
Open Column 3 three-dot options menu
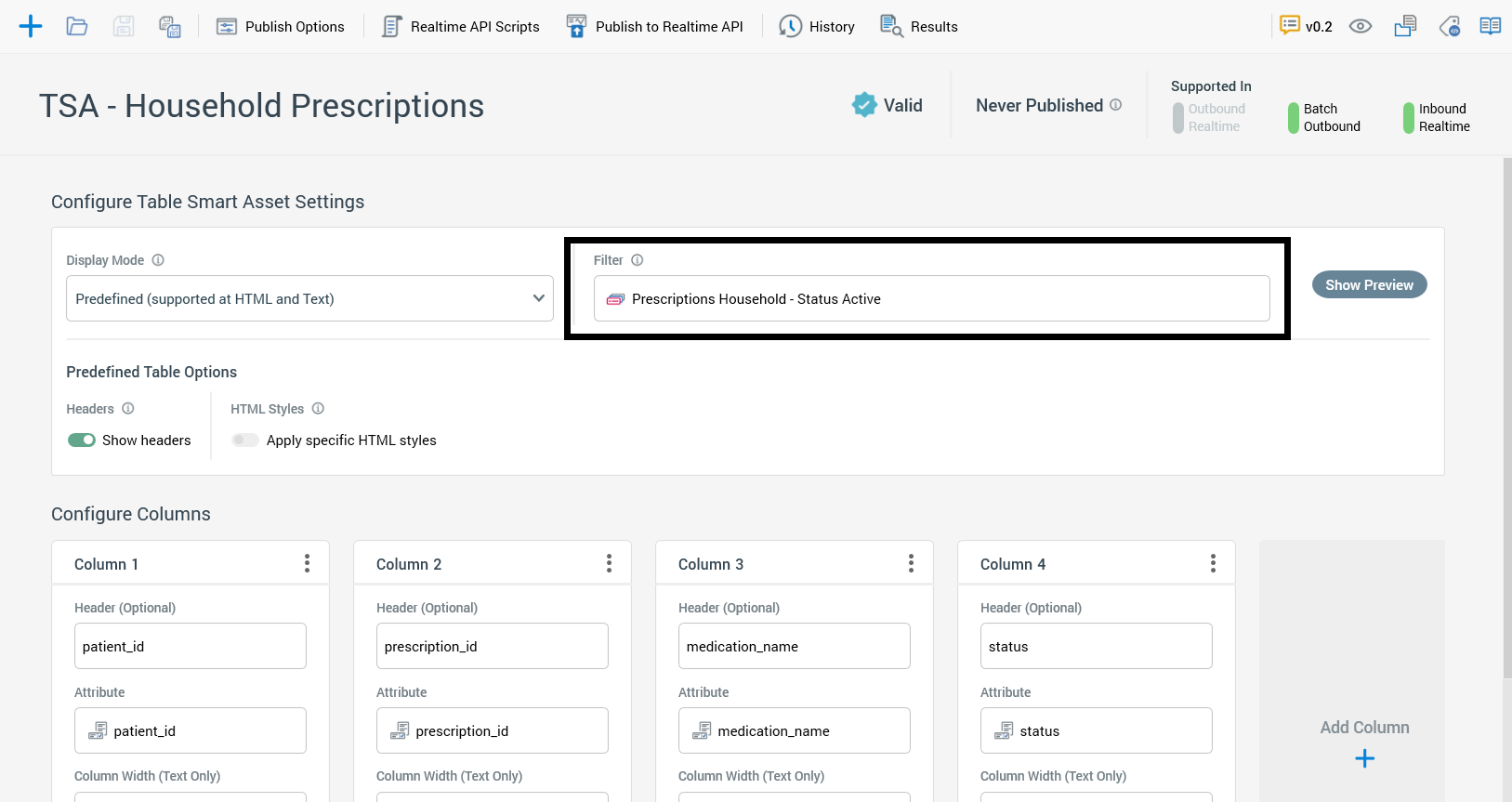(911, 563)
